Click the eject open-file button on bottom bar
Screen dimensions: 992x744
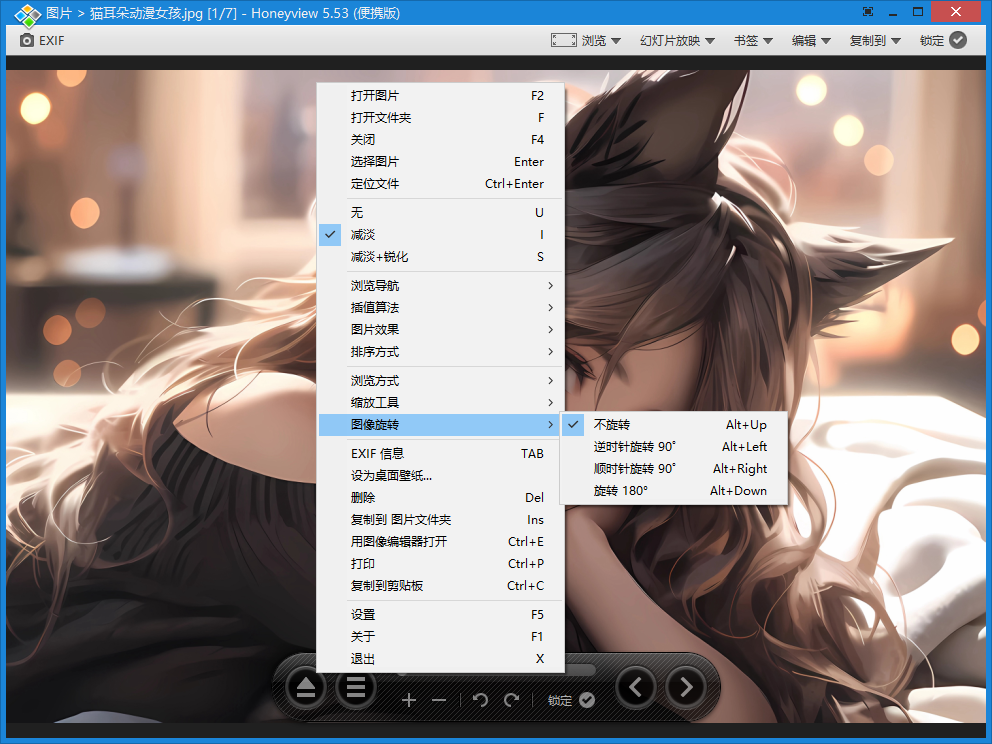pyautogui.click(x=306, y=687)
